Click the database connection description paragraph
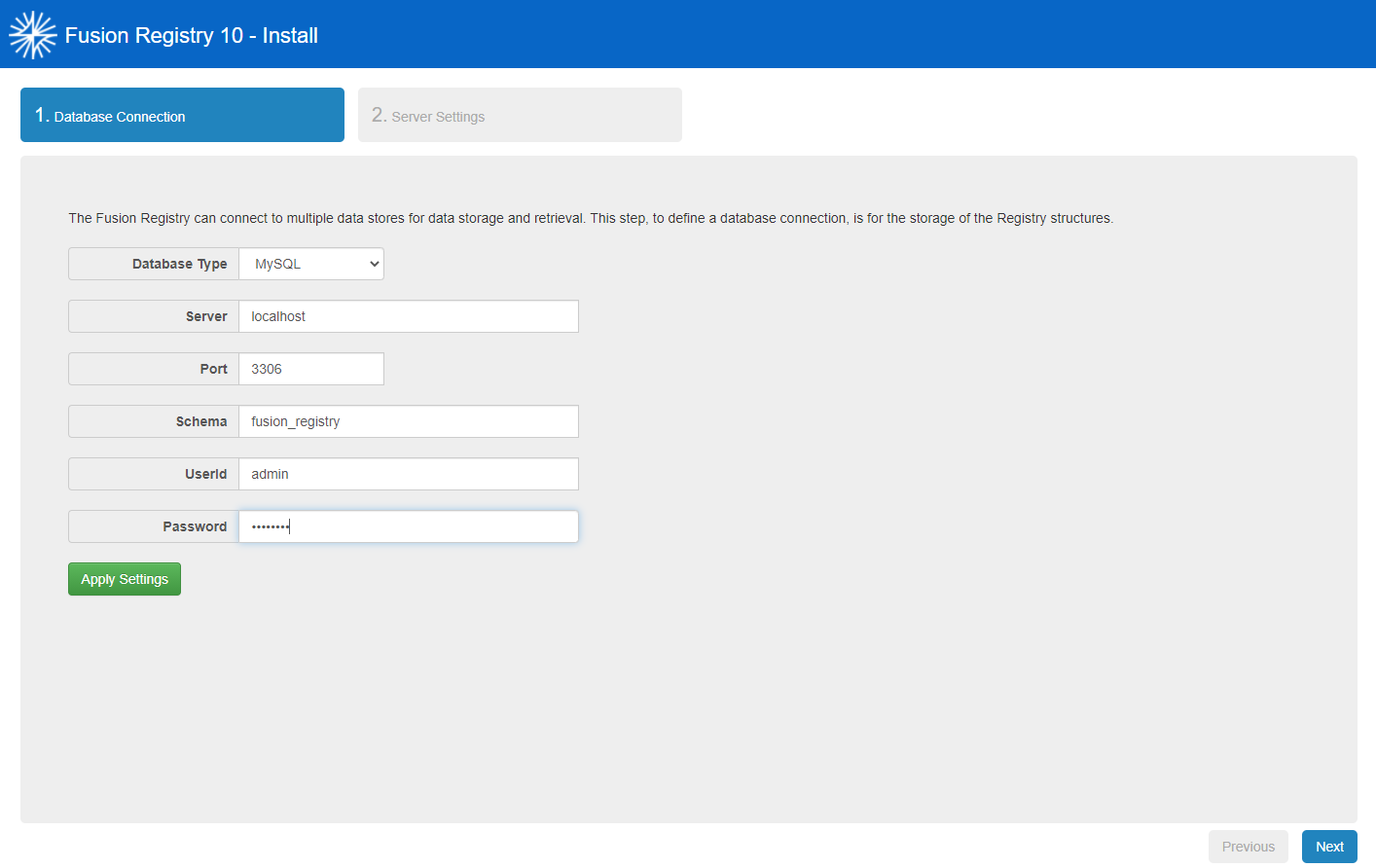This screenshot has height=868, width=1376. pos(590,218)
